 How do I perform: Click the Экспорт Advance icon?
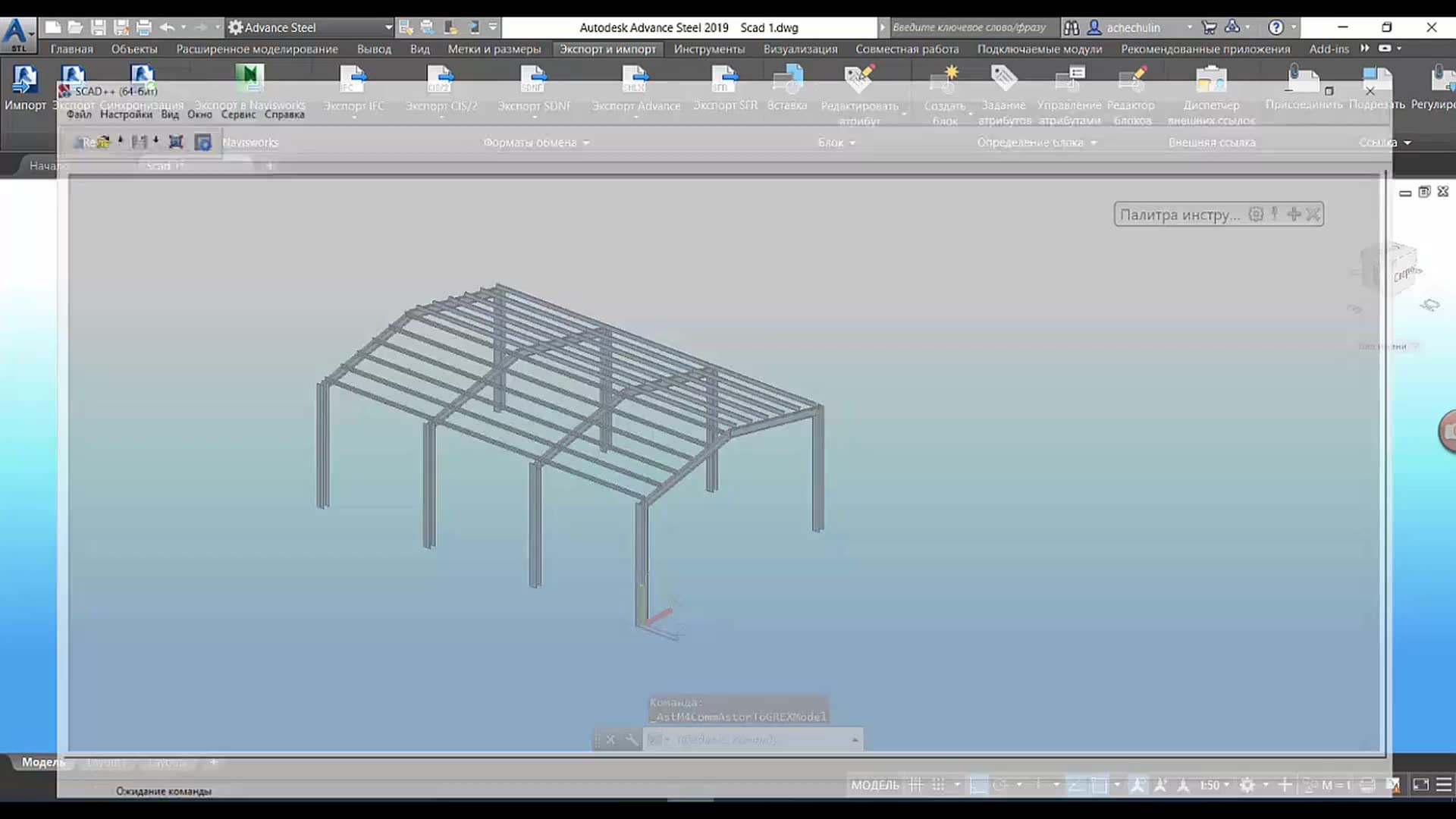[x=635, y=78]
